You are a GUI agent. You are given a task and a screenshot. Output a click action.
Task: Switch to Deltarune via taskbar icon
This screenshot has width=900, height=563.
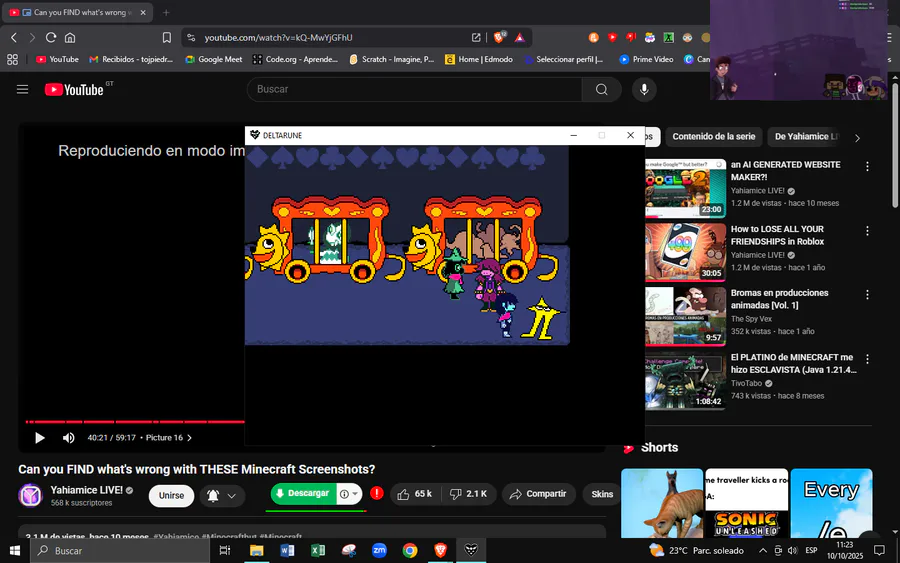pyautogui.click(x=471, y=550)
